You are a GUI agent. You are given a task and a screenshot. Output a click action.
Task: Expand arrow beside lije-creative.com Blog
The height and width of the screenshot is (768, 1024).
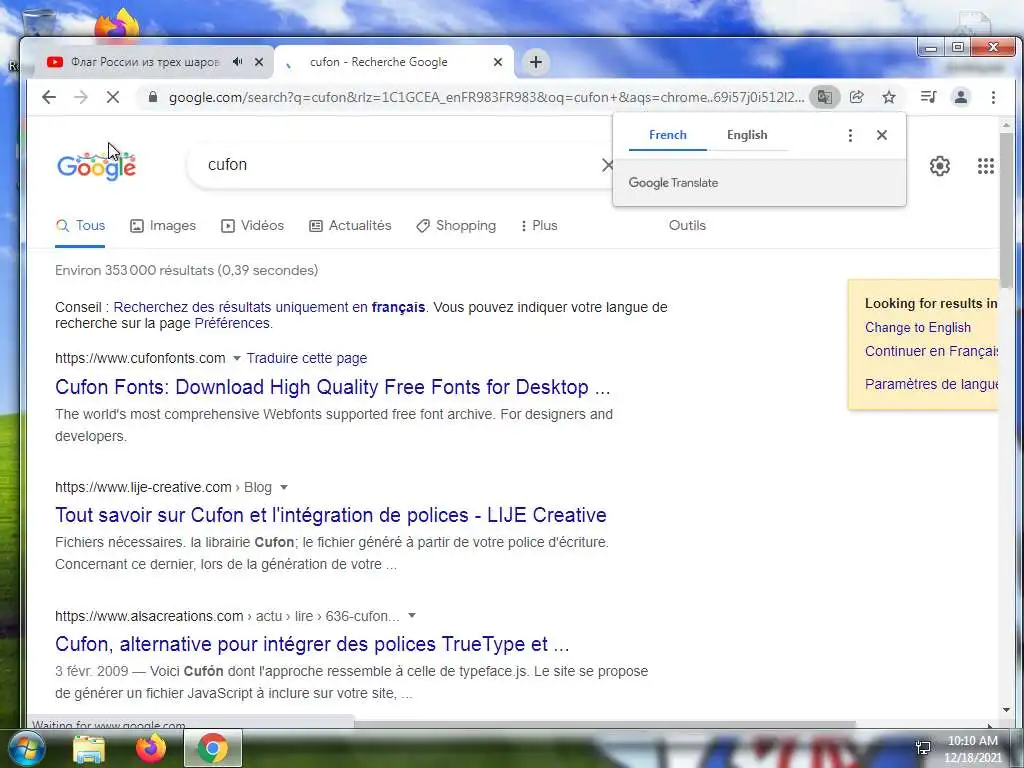(283, 487)
